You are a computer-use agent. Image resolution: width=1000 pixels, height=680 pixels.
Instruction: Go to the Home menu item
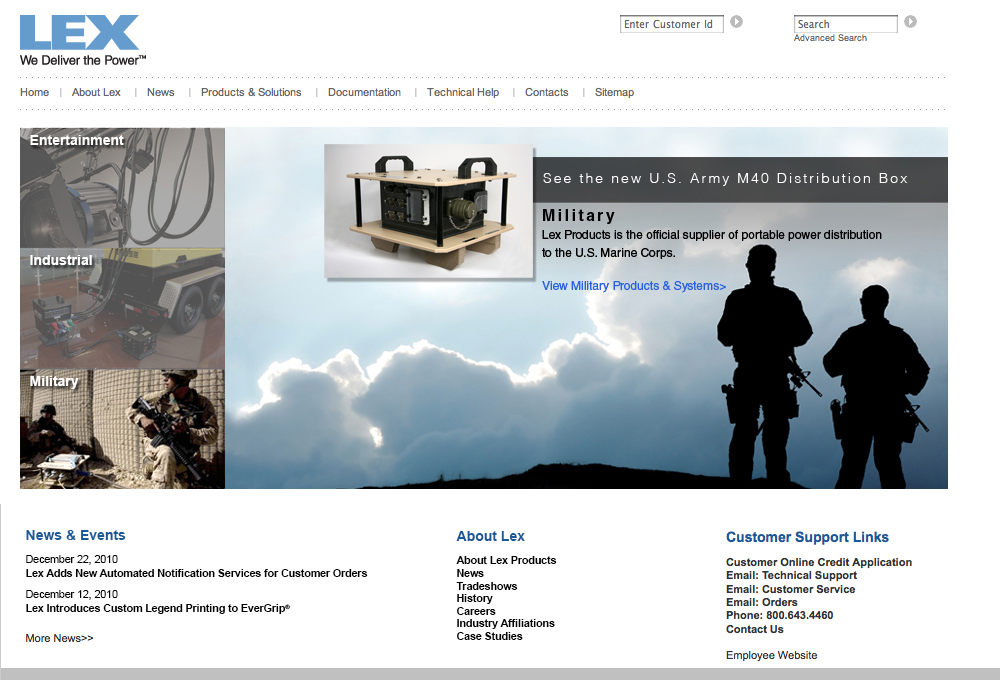(34, 92)
